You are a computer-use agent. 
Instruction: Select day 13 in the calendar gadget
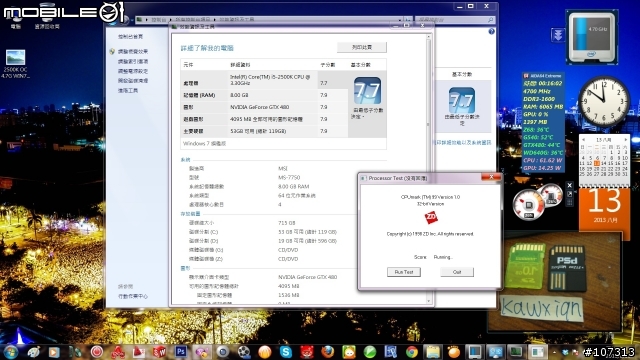tap(596, 163)
